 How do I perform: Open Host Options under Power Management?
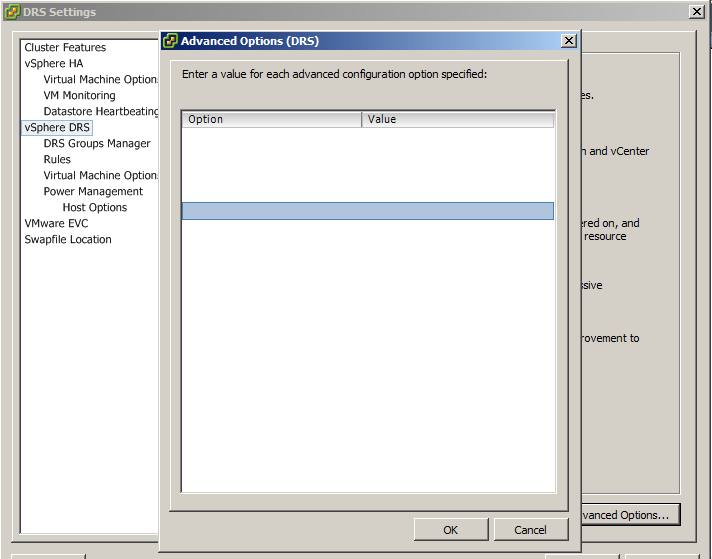tap(95, 208)
